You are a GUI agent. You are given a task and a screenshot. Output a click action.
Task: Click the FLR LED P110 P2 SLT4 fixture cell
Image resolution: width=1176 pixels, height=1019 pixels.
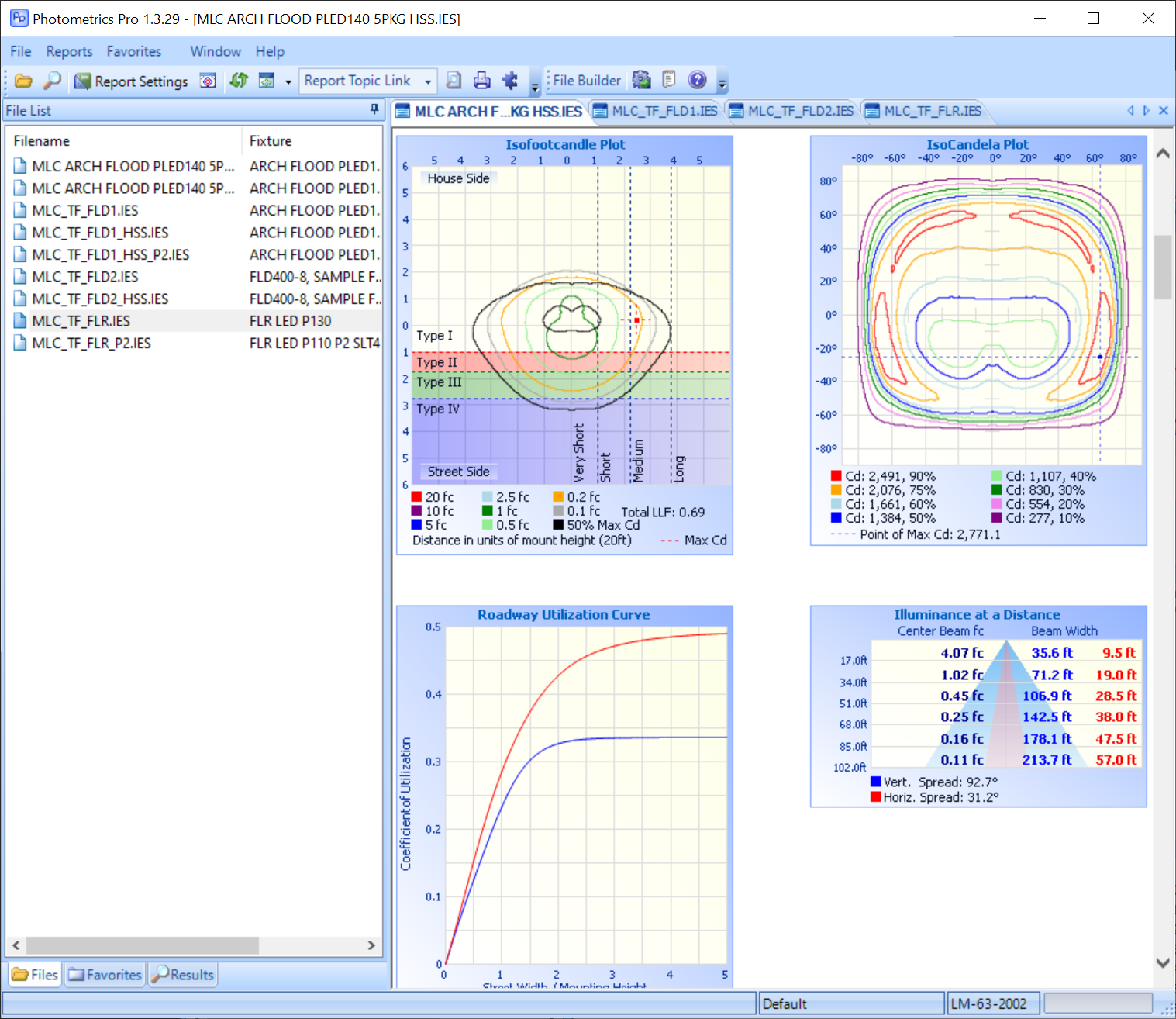315,343
